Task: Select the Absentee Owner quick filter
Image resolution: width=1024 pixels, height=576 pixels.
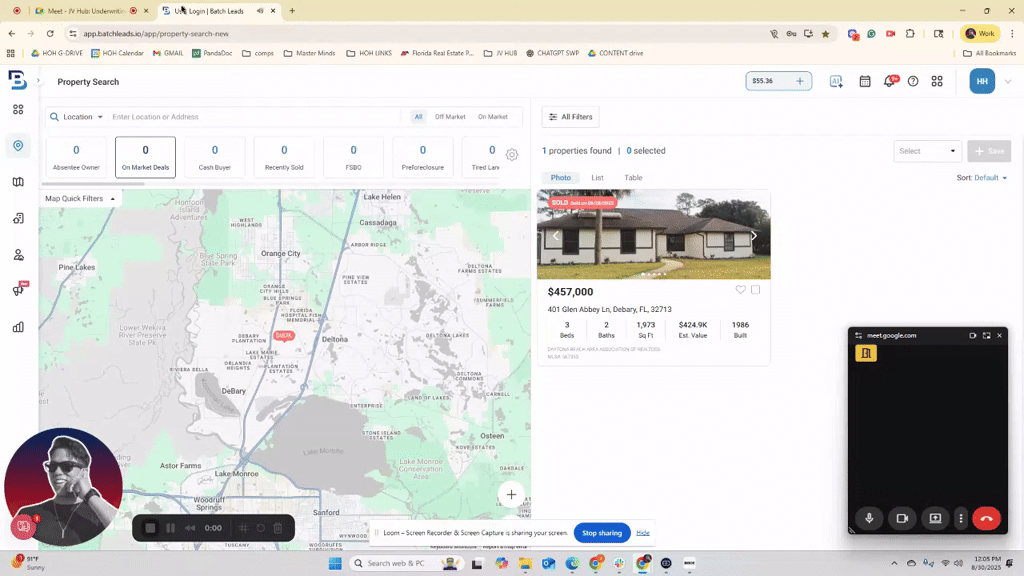Action: (76, 157)
